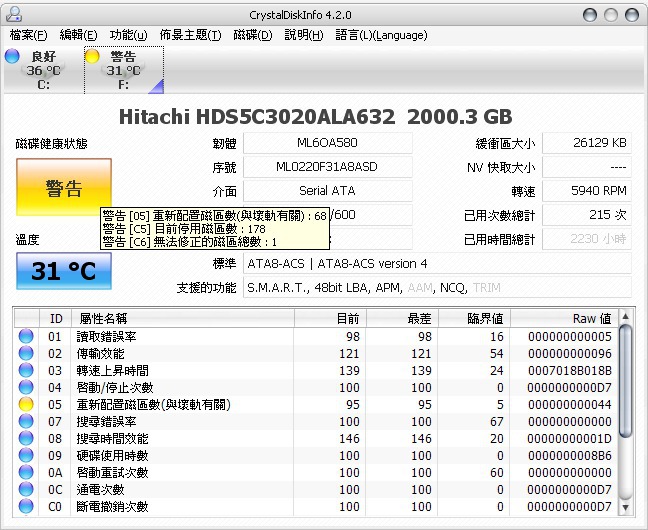Screen dimensions: 648x530
Task: Click the rotation rate value 5940 RPM
Action: tap(586, 191)
